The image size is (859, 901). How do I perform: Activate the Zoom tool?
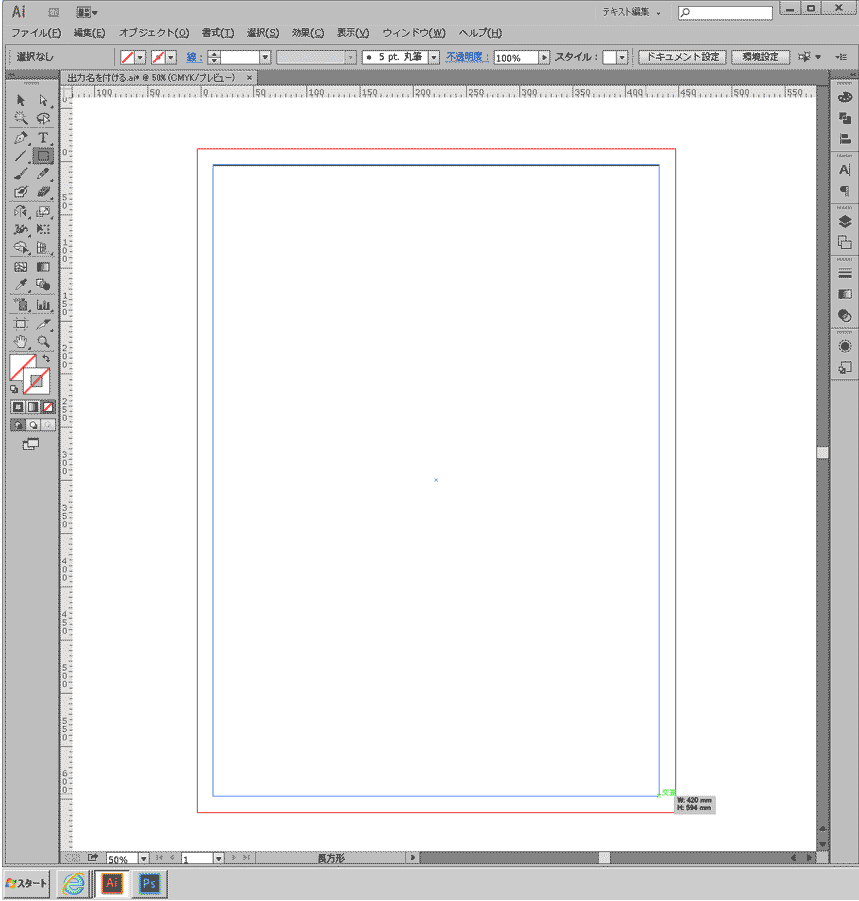tap(43, 341)
